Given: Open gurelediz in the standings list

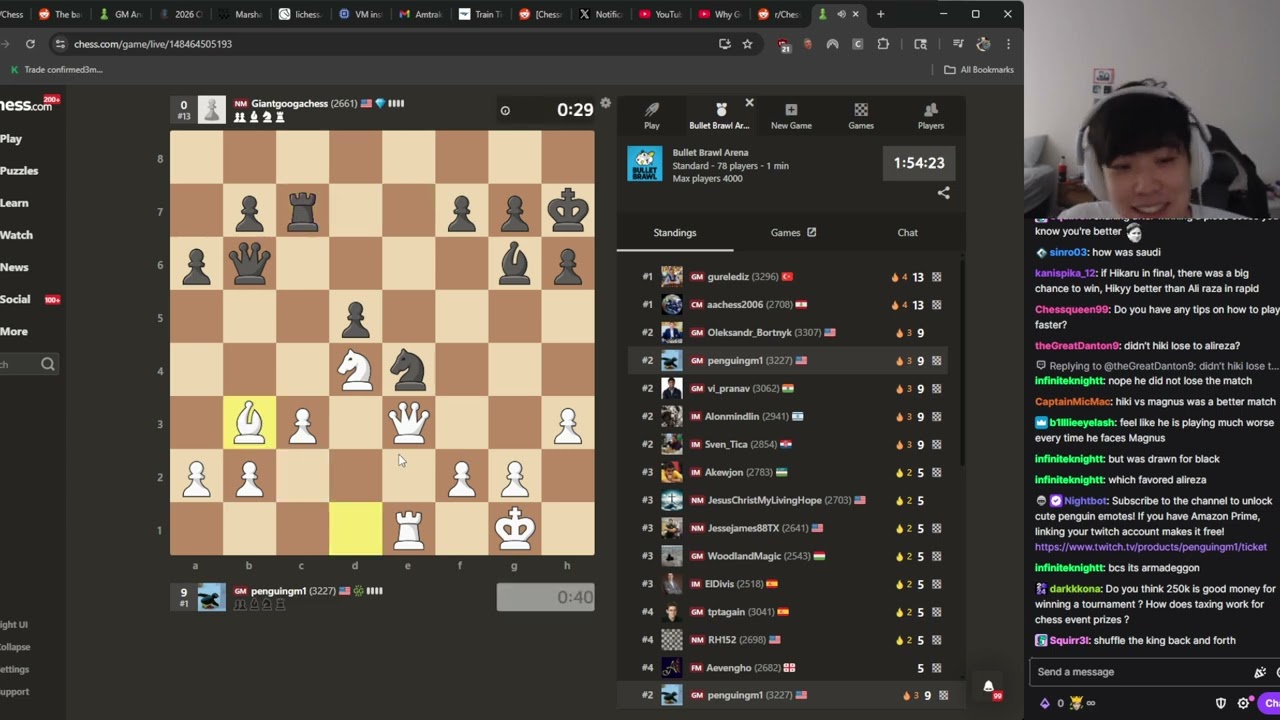Looking at the screenshot, I should click(728, 277).
